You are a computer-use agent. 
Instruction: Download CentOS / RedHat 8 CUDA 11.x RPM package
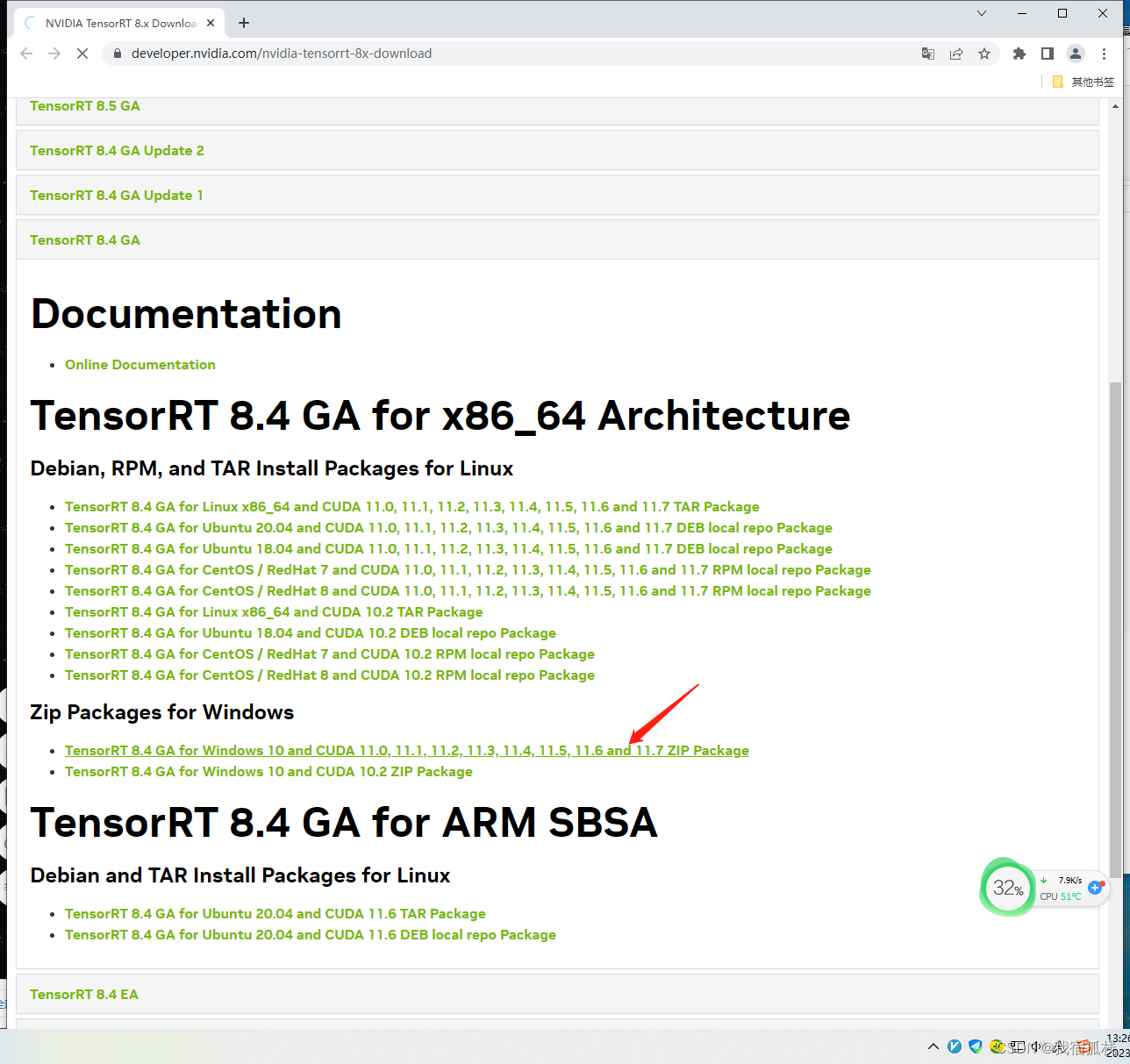coord(468,591)
